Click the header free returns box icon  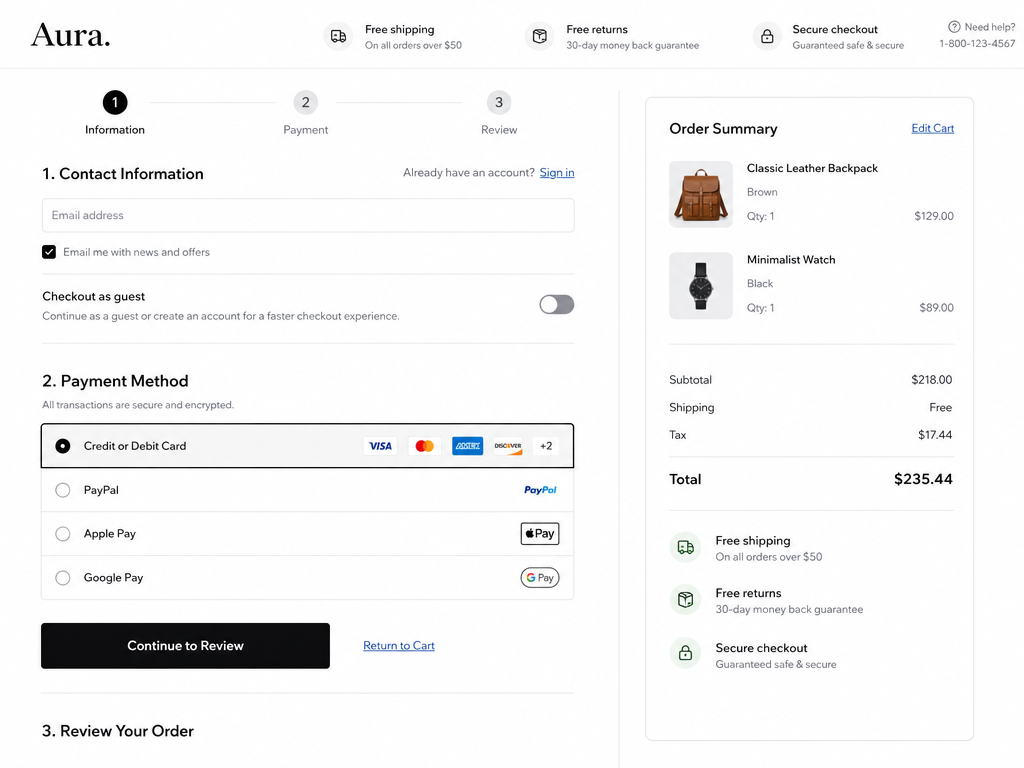539,37
